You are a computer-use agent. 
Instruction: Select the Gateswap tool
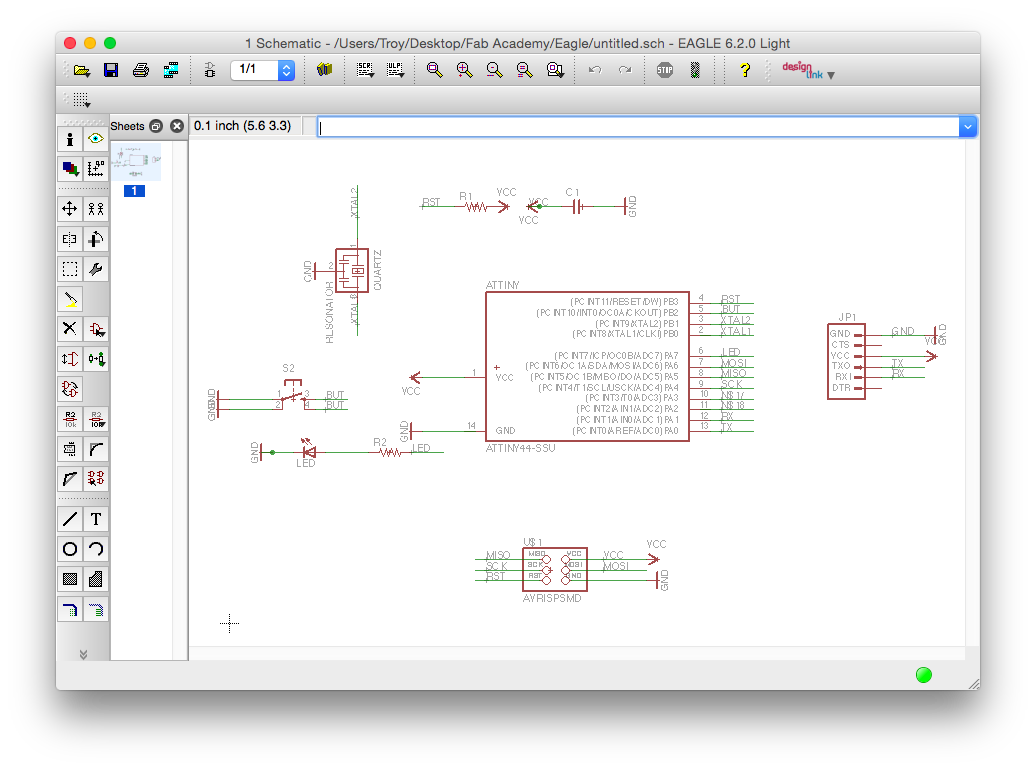pos(70,389)
